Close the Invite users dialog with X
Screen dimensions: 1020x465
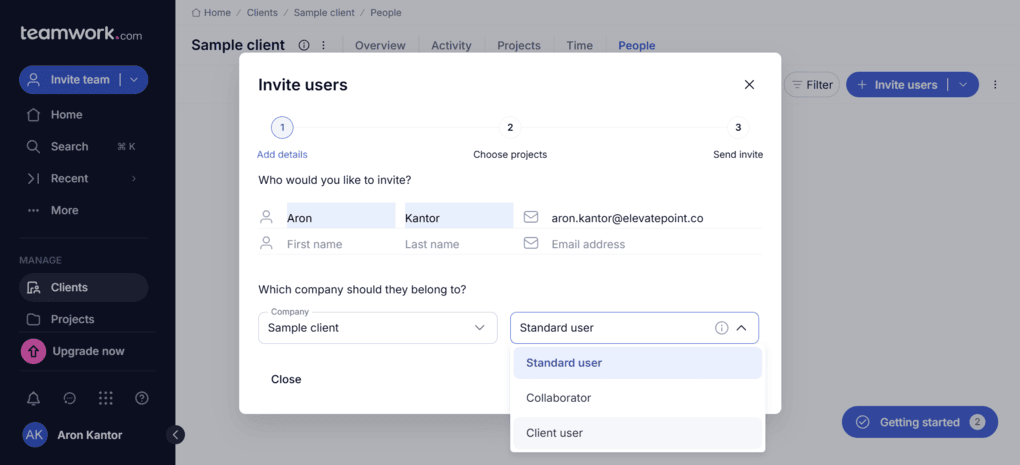coord(749,85)
